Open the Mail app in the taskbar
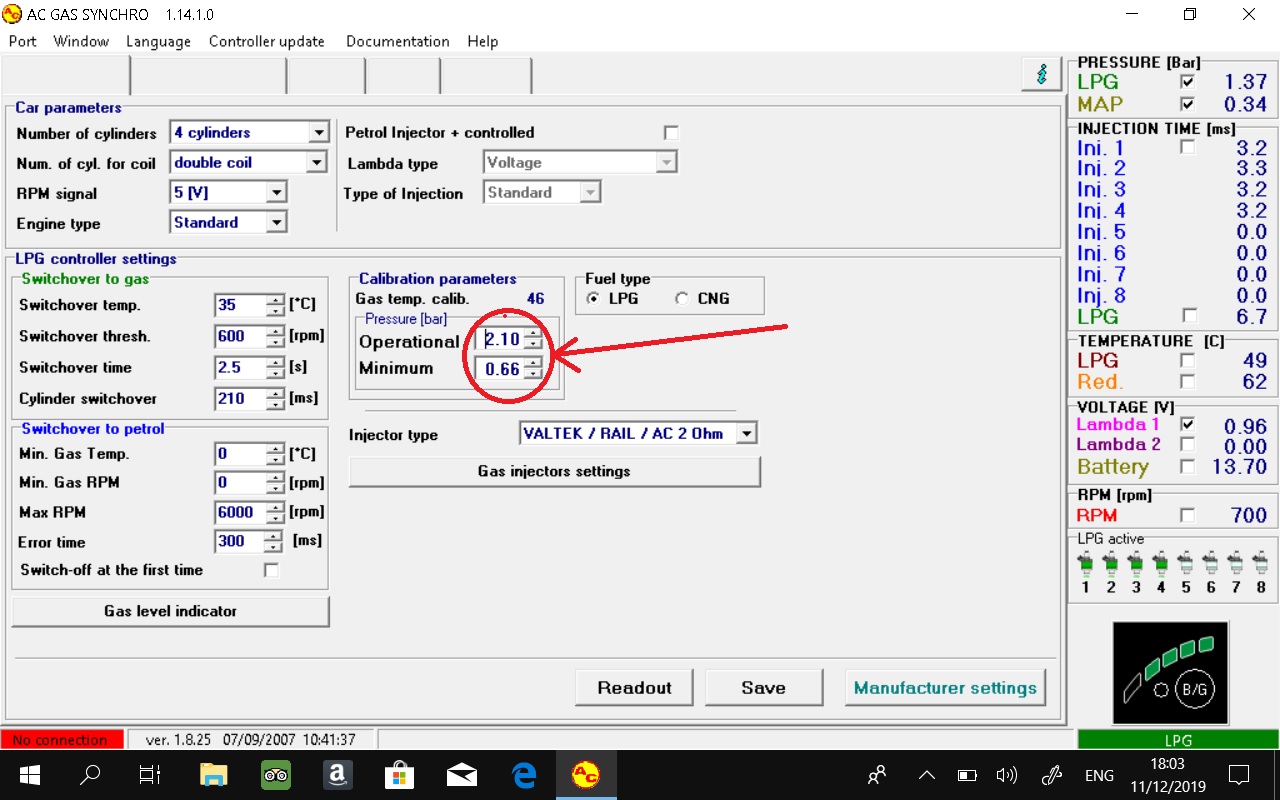1280x800 pixels. 461,775
